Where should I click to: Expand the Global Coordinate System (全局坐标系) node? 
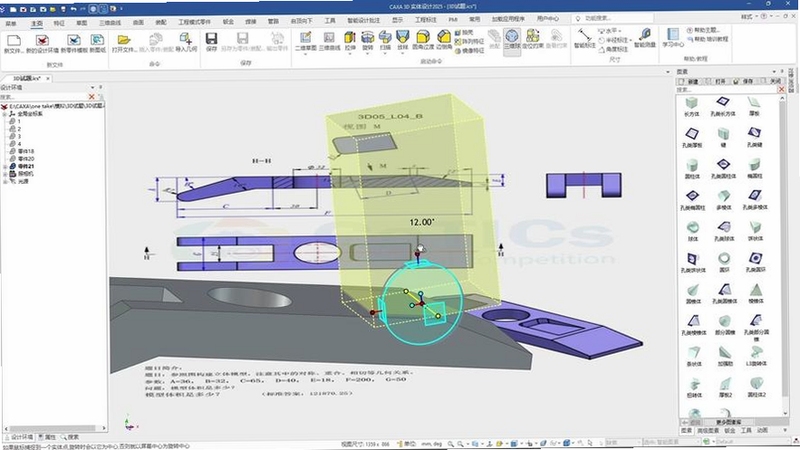(x=5, y=114)
